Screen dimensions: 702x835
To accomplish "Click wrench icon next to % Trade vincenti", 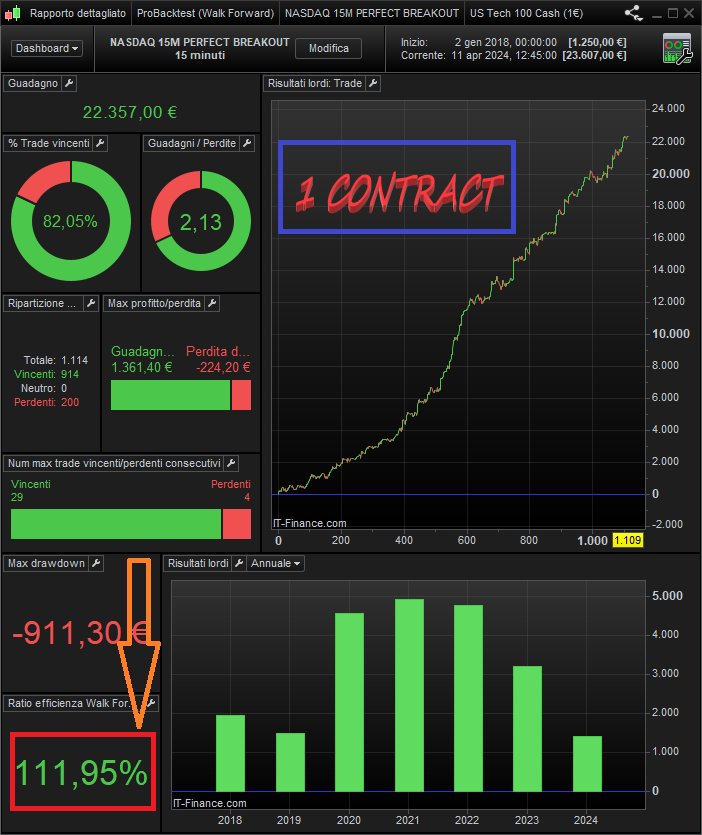I will (x=100, y=143).
